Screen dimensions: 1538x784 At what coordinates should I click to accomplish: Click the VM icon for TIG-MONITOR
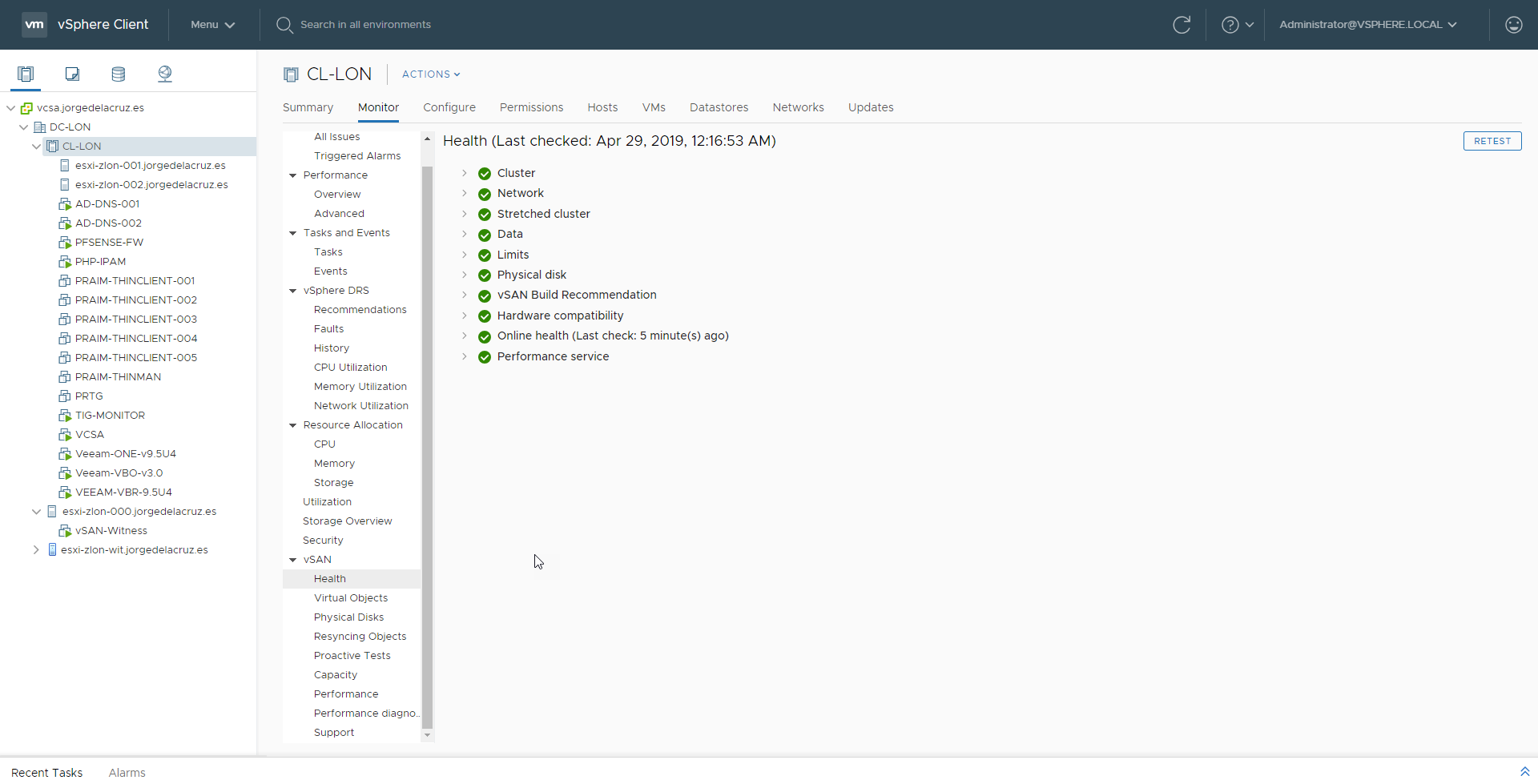65,416
